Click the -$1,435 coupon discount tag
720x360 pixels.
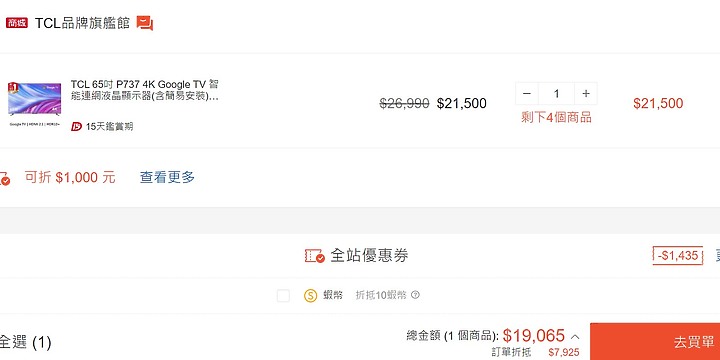click(x=678, y=256)
